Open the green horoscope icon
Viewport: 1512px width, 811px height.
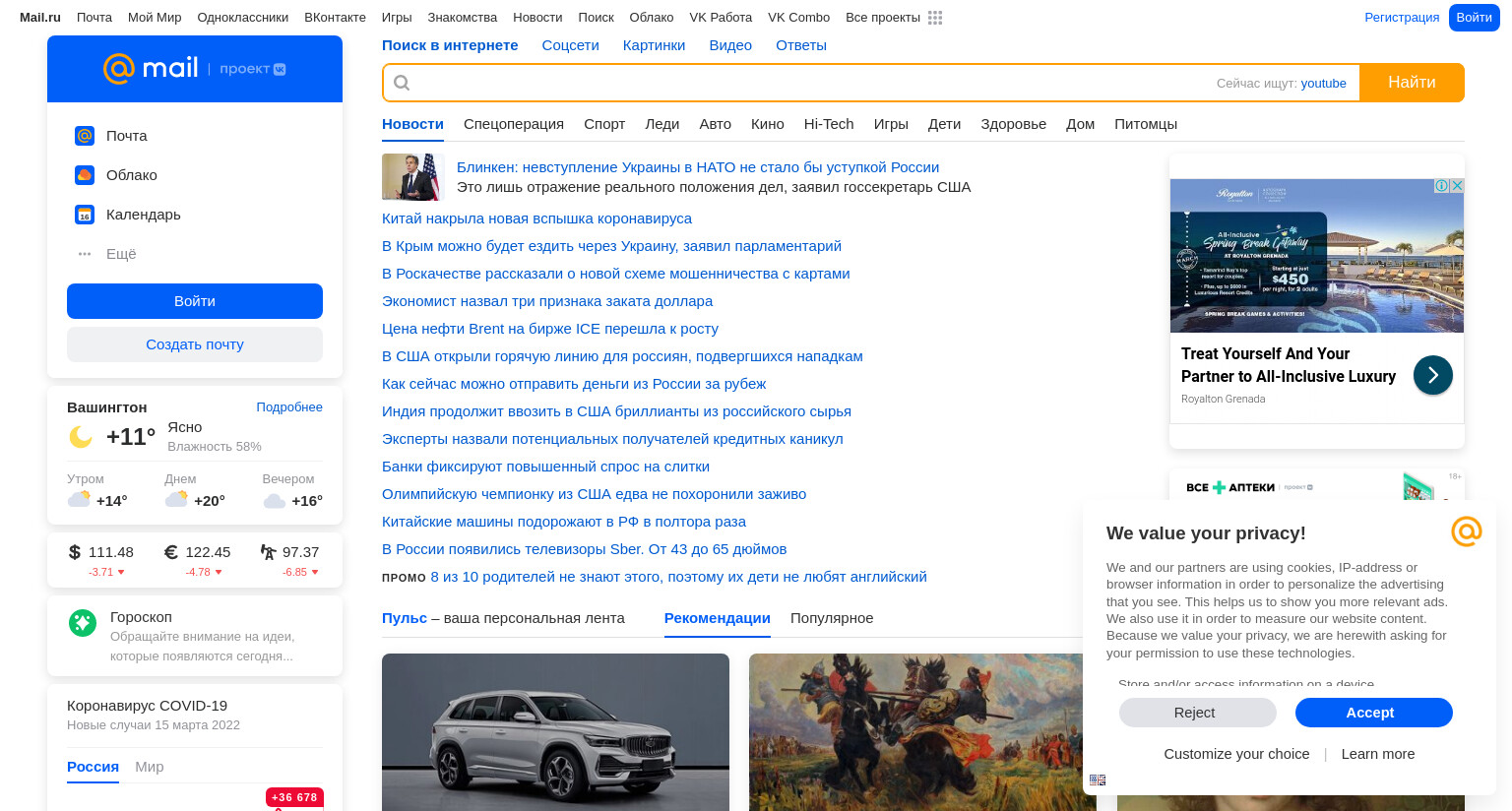(x=83, y=622)
